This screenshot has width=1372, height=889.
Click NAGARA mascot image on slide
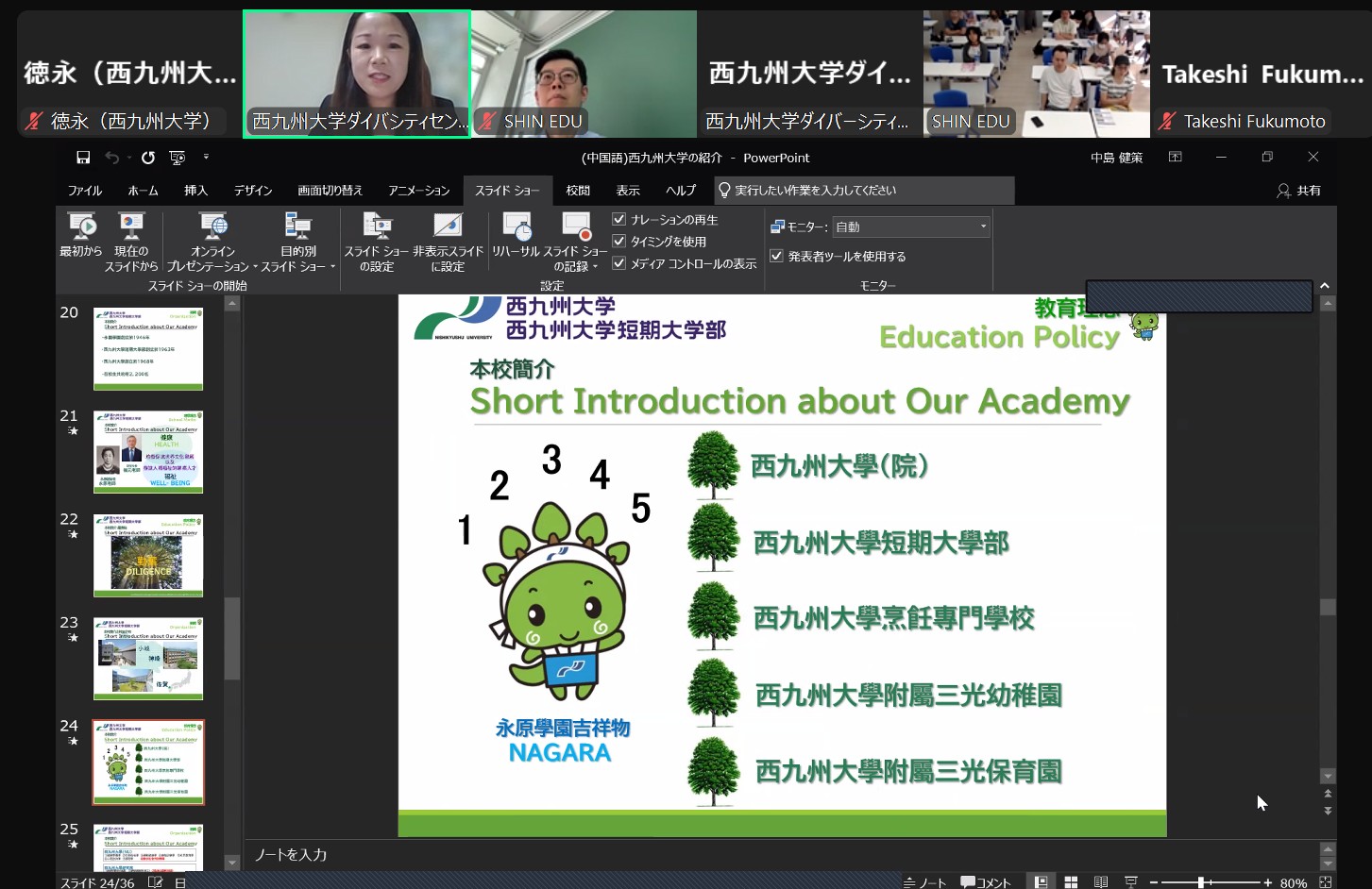[x=557, y=604]
